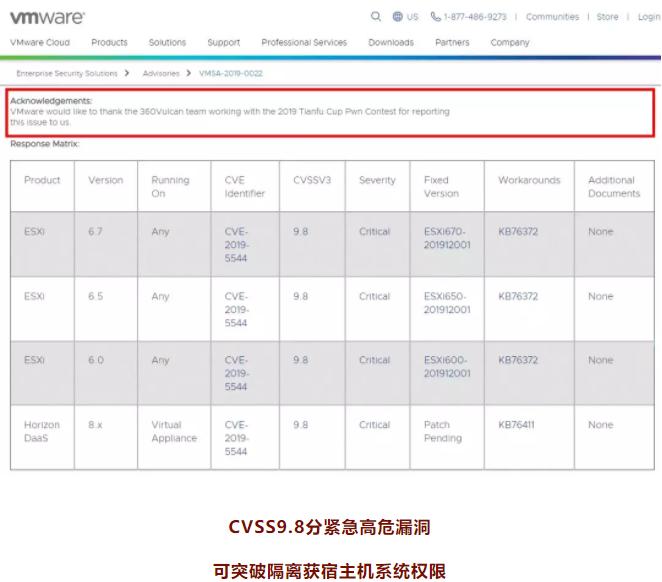The image size is (662, 582).
Task: Open KB76372 workaround in ESXi 6.0 row
Action: 518,360
